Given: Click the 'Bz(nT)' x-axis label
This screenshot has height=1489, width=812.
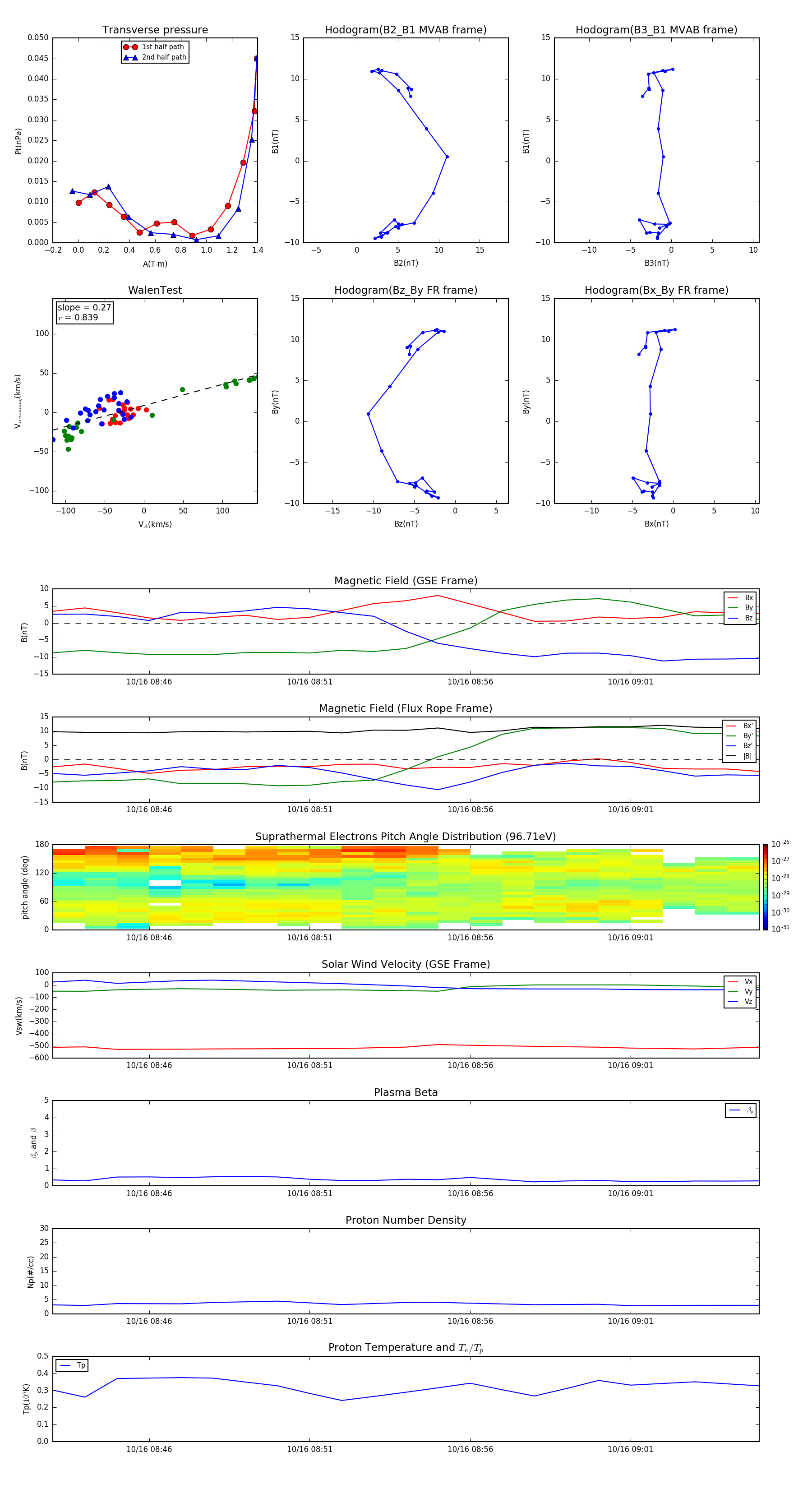Looking at the screenshot, I should click(406, 524).
